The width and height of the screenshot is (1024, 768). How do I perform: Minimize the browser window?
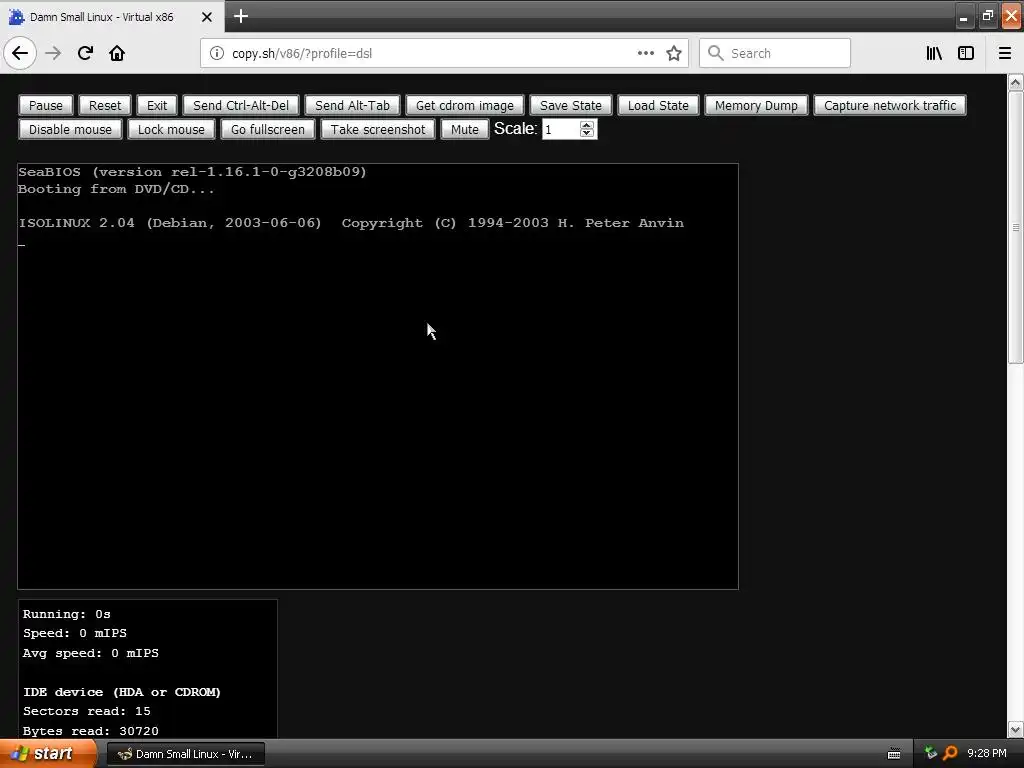pyautogui.click(x=964, y=16)
